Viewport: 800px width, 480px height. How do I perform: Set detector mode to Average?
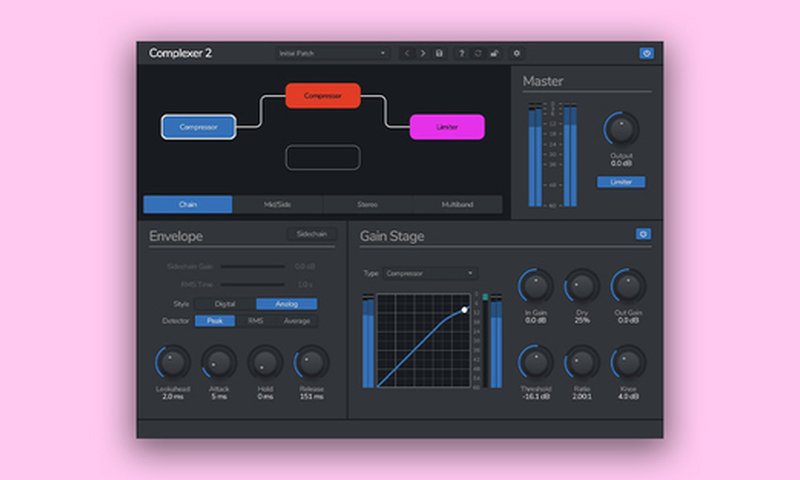pyautogui.click(x=296, y=321)
